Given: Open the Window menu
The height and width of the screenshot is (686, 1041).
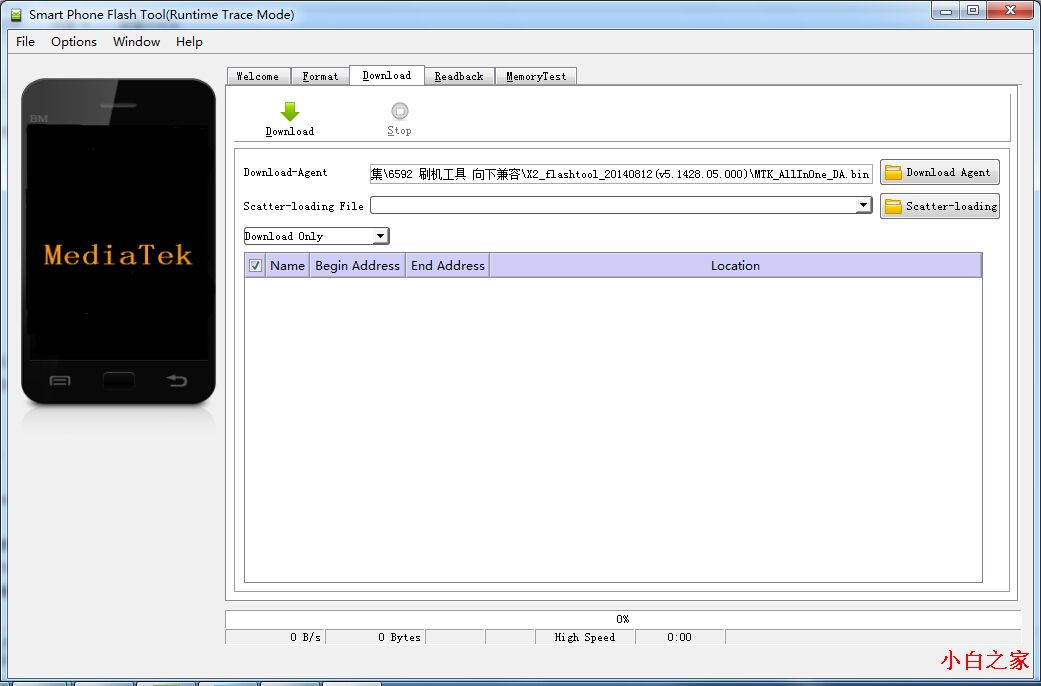Looking at the screenshot, I should click(136, 41).
